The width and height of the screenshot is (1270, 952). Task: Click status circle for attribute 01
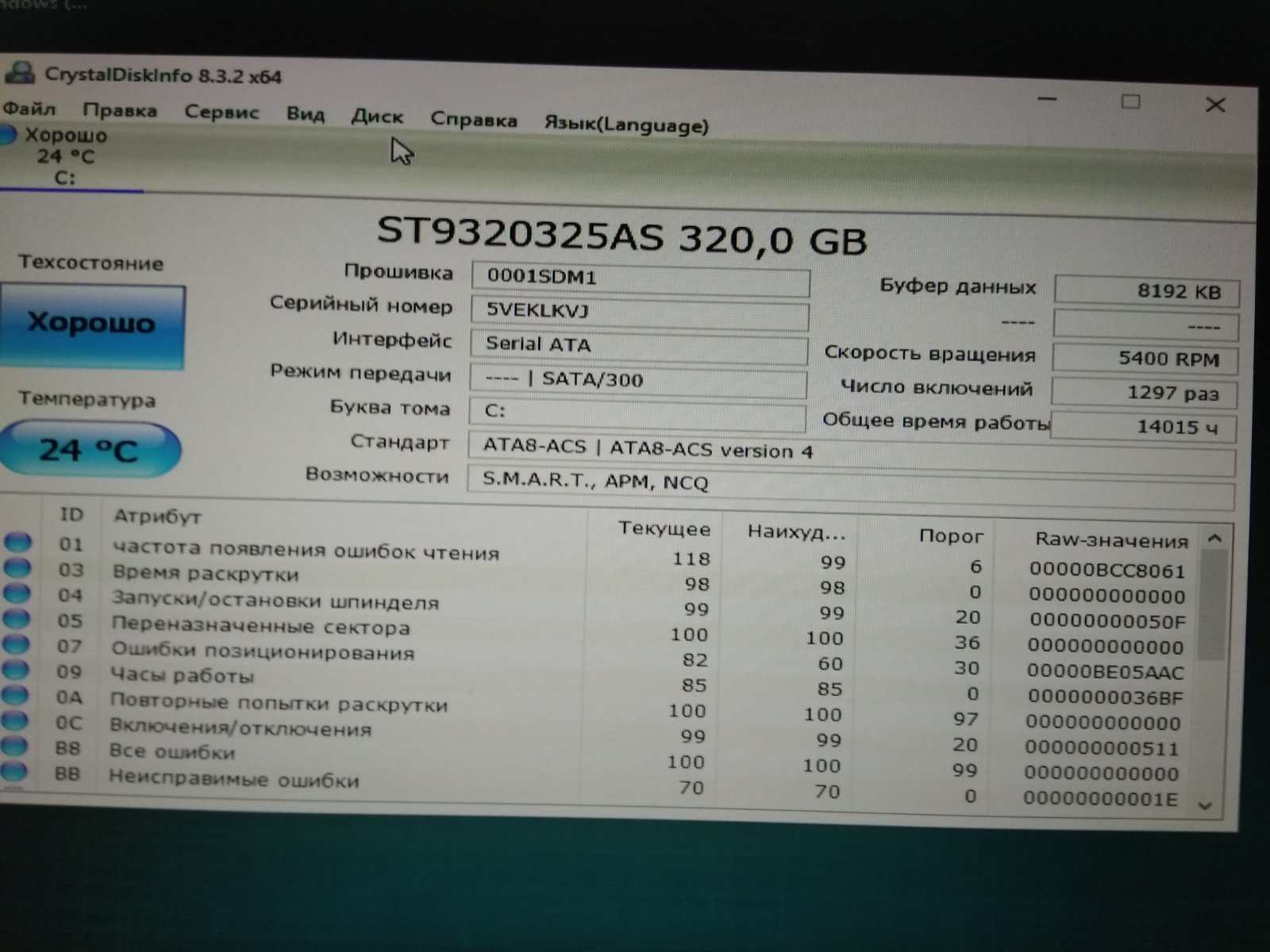(x=17, y=543)
